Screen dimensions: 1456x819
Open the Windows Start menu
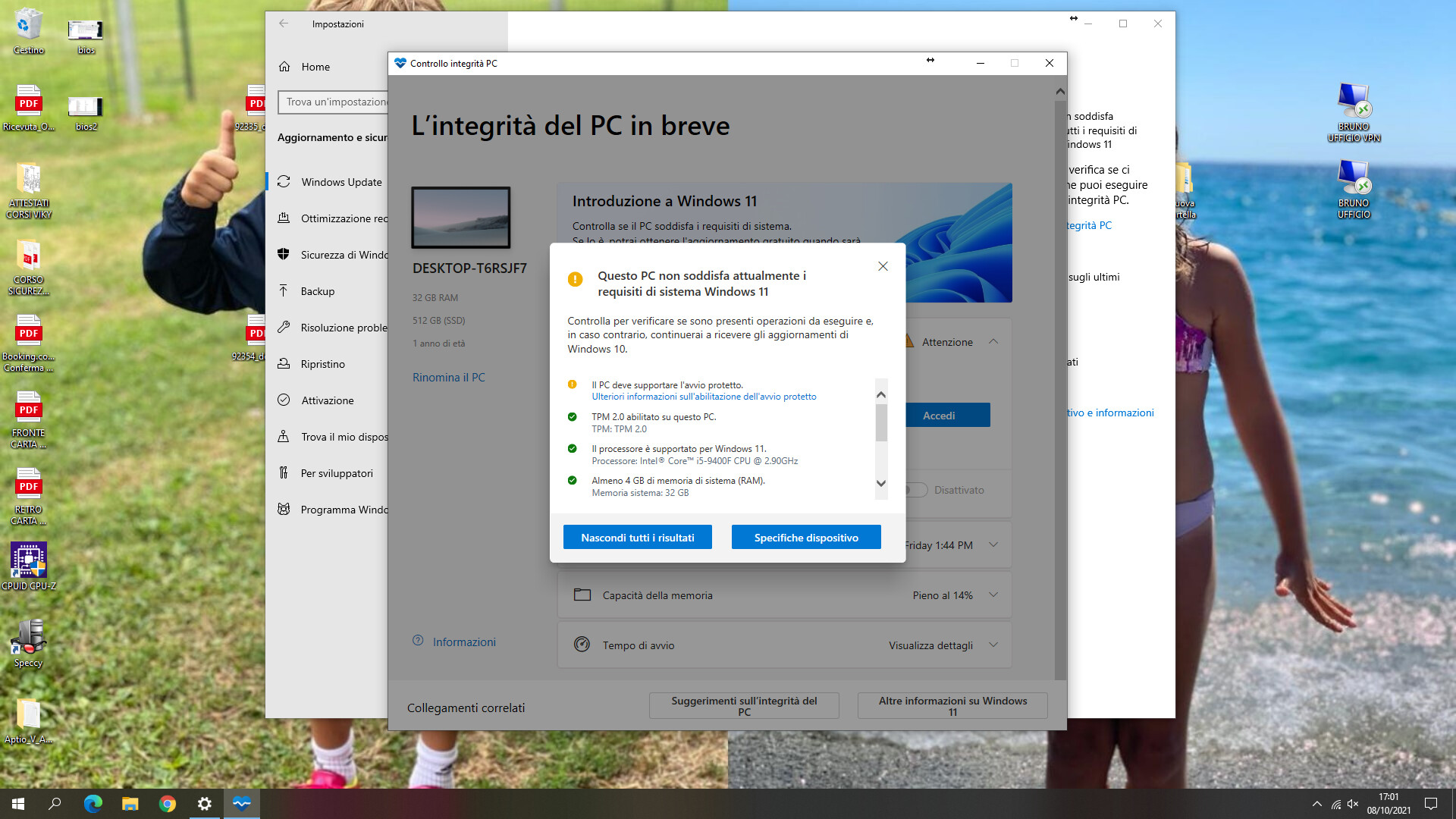18,804
